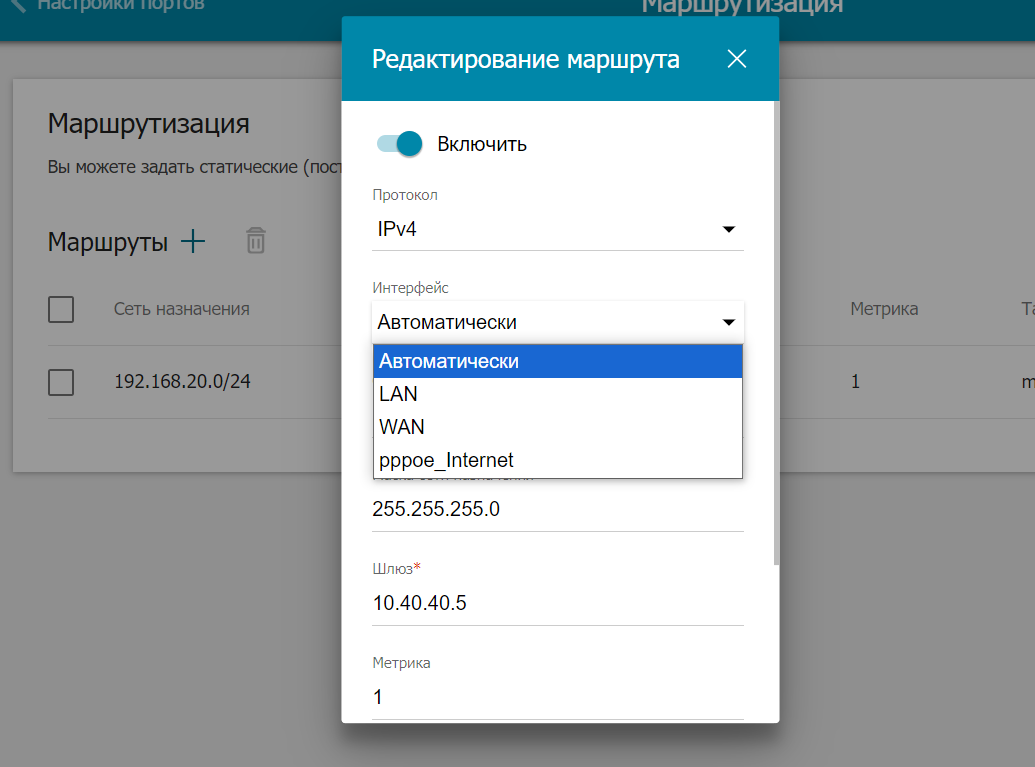This screenshot has height=767, width=1035.
Task: Click the 255.255.255.0 netmask field
Action: click(558, 509)
